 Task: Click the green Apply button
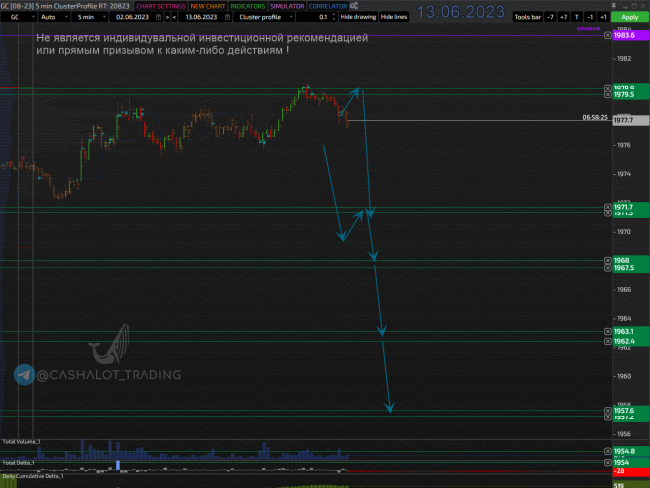tap(630, 17)
